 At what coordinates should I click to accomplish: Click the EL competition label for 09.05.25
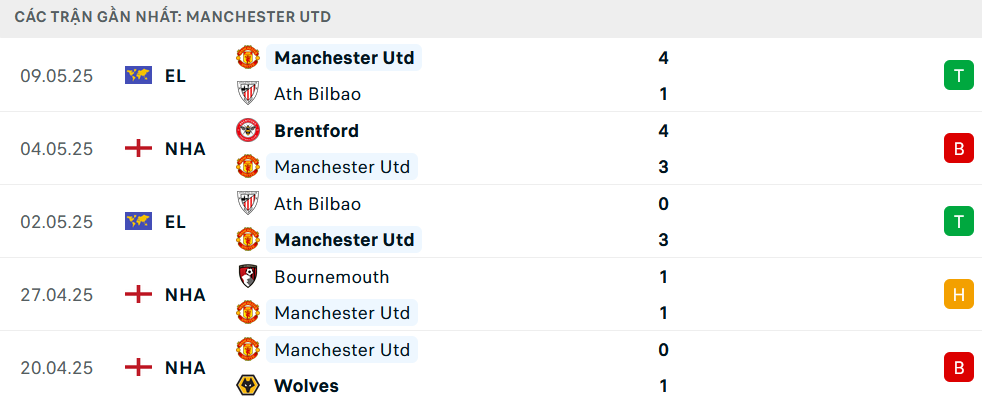[x=175, y=76]
